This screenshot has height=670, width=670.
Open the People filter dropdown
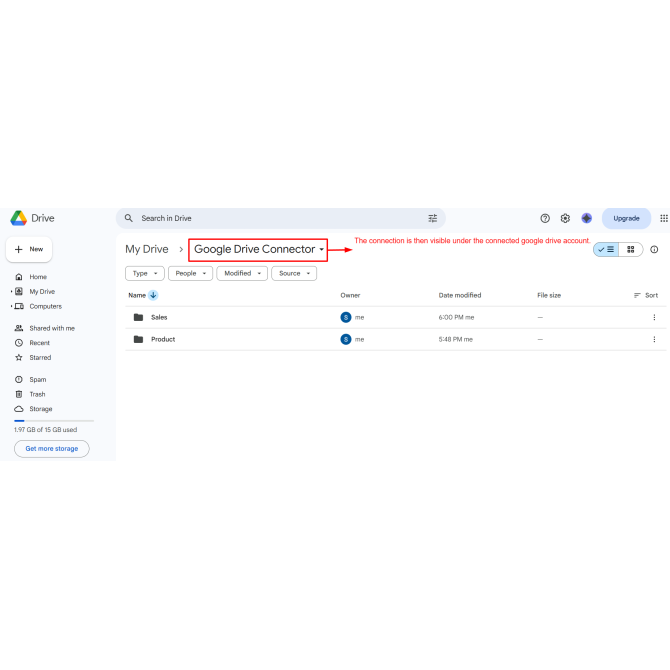point(191,273)
